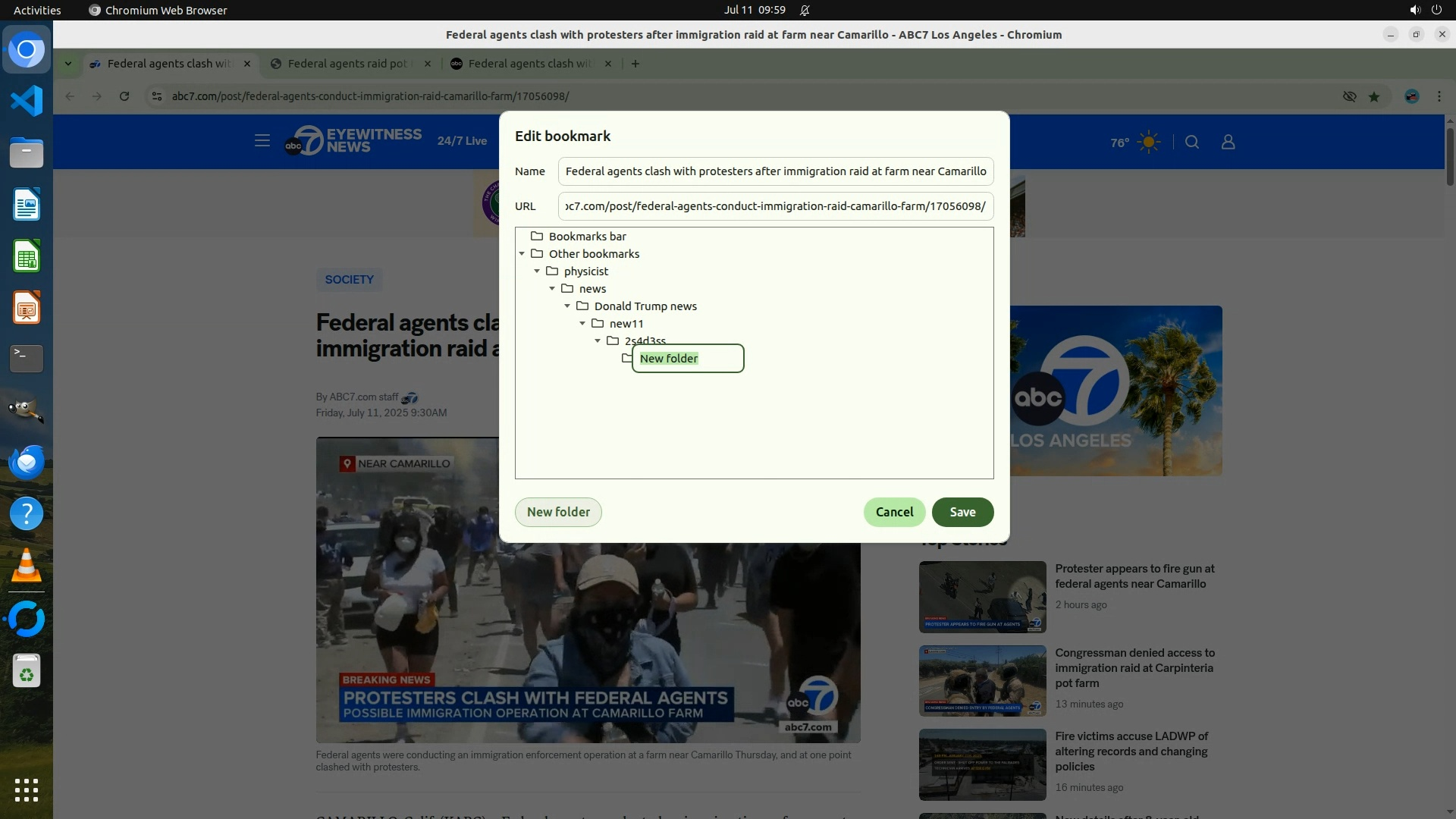
Task: Click the New folder button
Action: coord(558,512)
